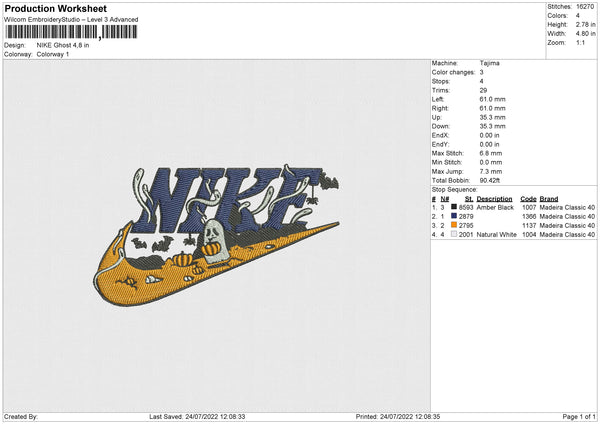This screenshot has width=600, height=424.
Task: Click the barcode under the worksheet title
Action: point(71,32)
